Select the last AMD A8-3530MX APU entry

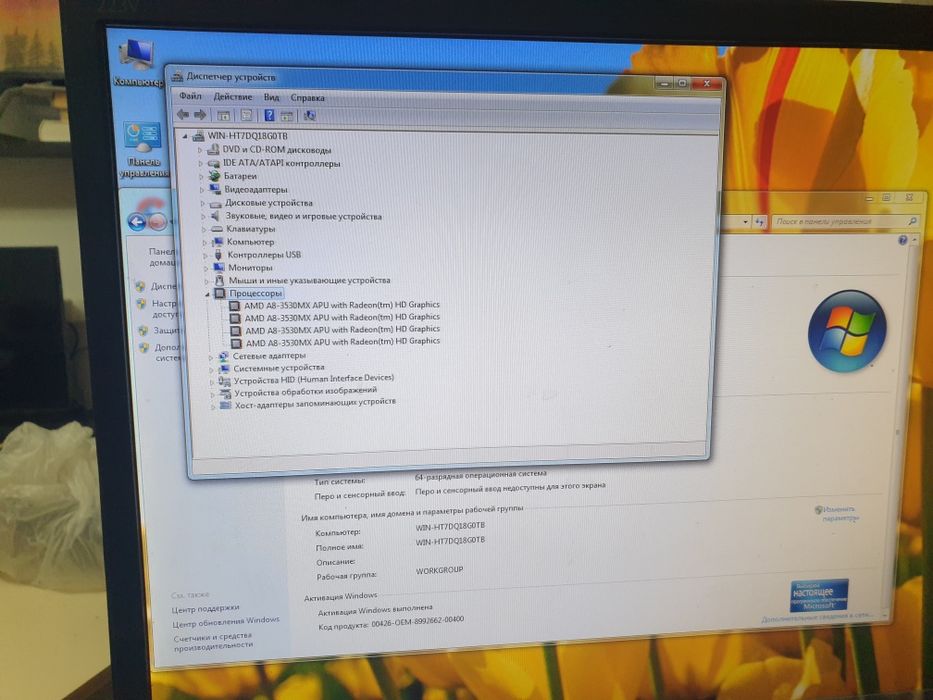(343, 342)
